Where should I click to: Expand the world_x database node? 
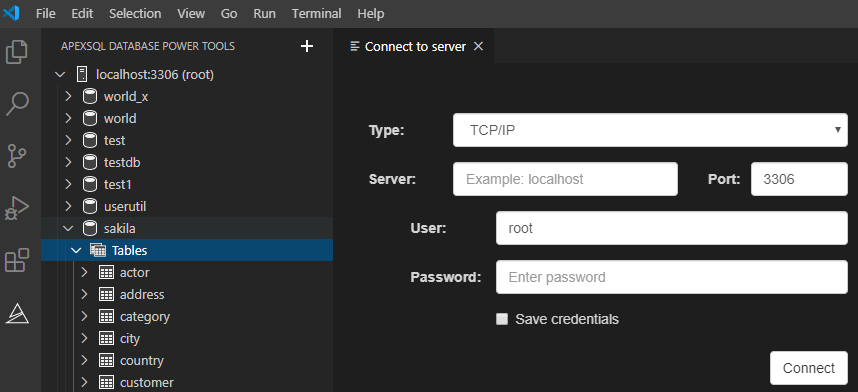[x=68, y=96]
